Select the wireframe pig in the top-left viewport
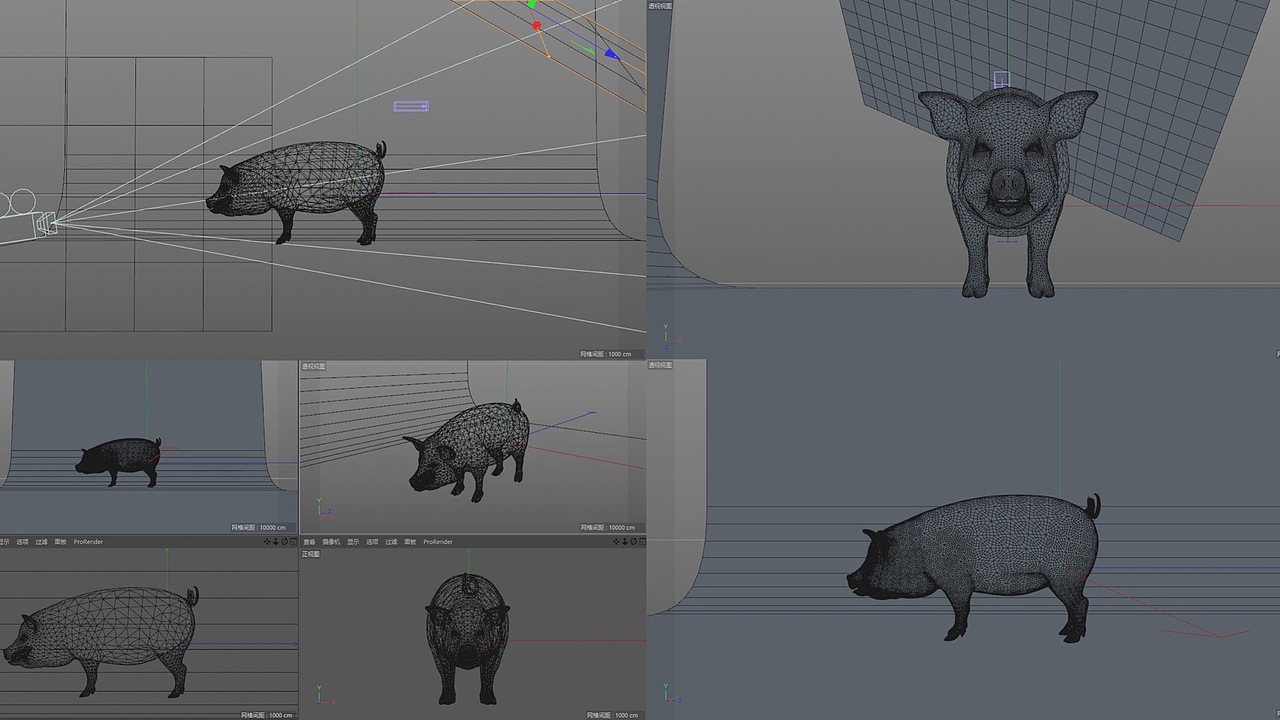 (298, 192)
